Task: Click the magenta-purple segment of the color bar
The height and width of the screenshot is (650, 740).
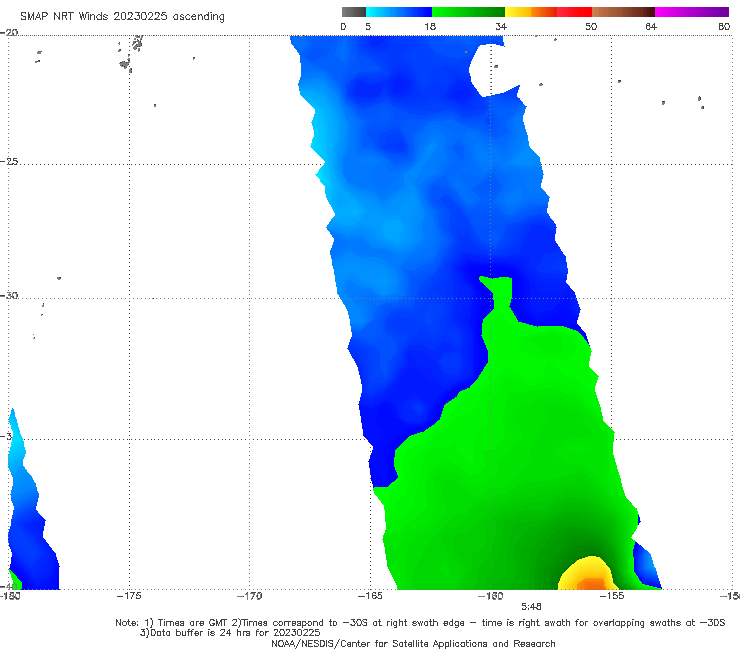Action: (692, 12)
